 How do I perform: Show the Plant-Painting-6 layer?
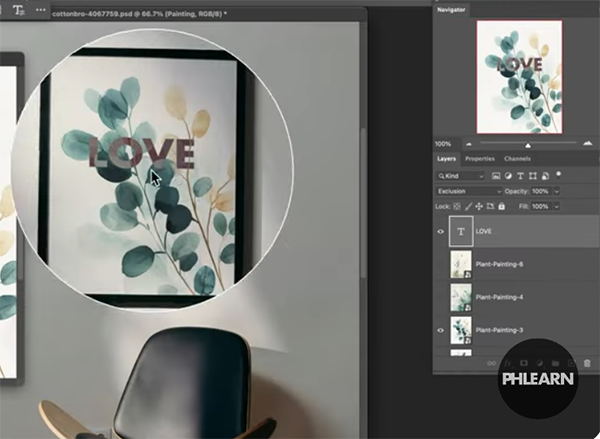click(x=440, y=264)
